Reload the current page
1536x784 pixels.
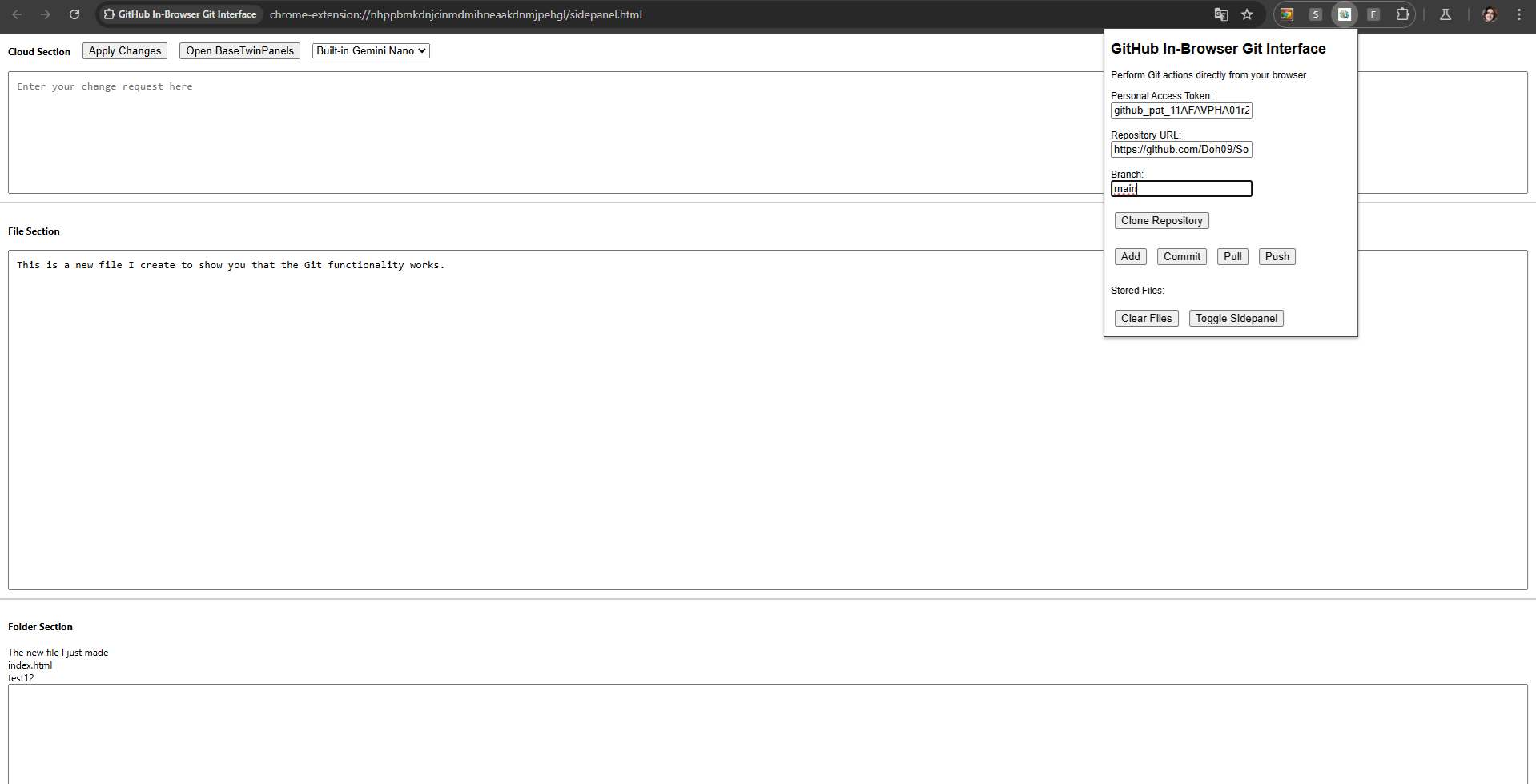[x=74, y=14]
